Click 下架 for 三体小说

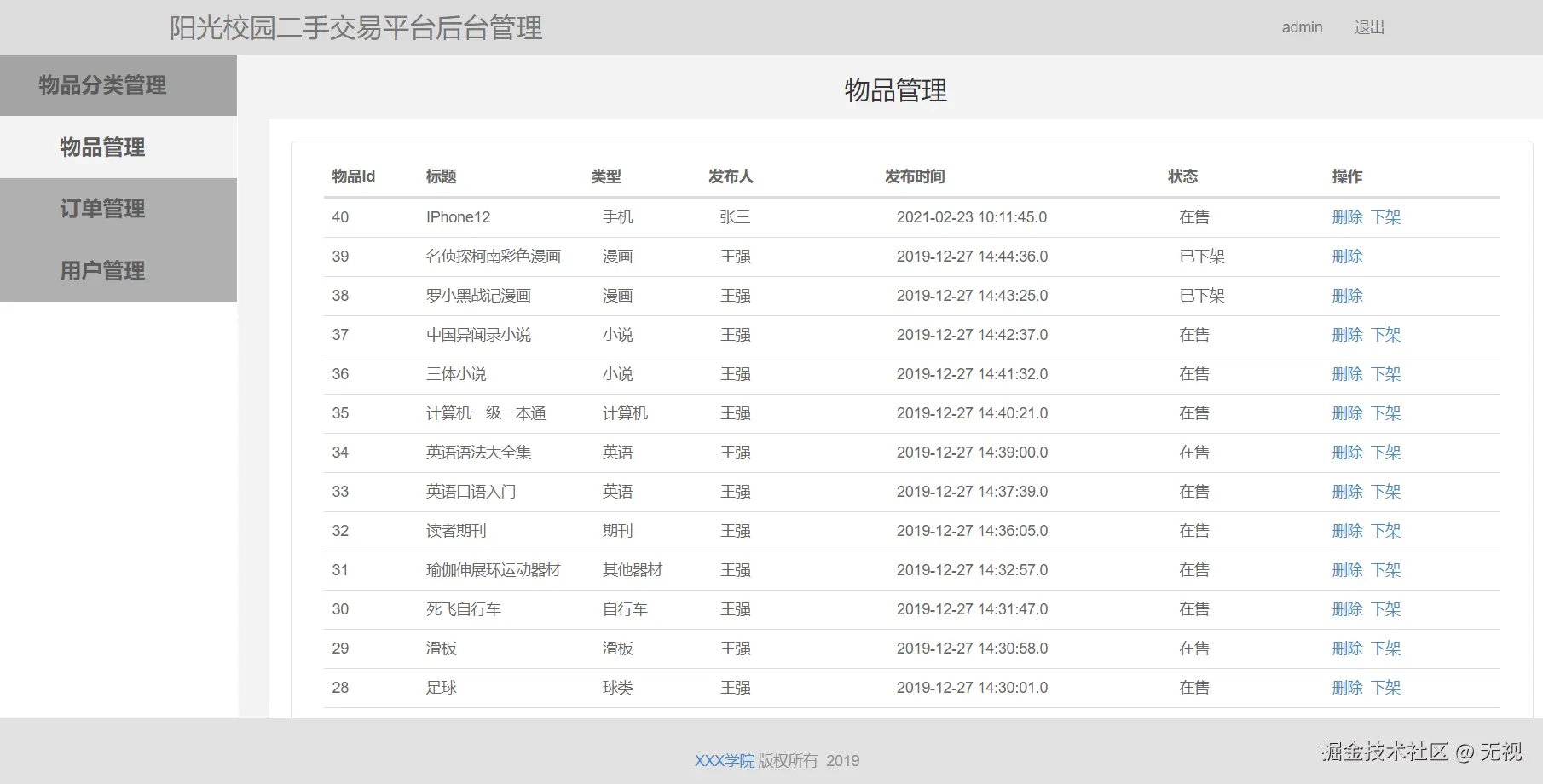[1385, 374]
